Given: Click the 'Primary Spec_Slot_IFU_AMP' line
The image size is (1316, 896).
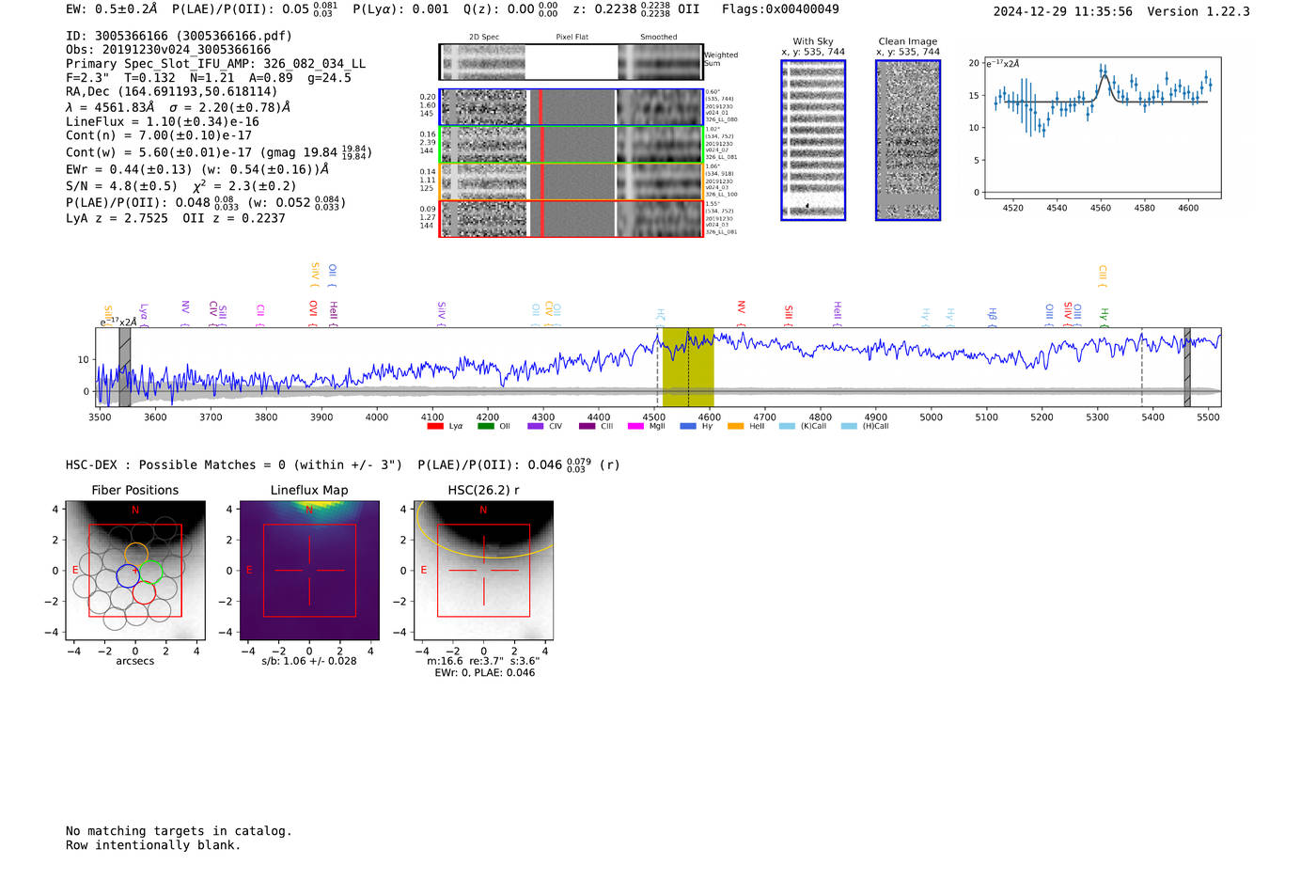Looking at the screenshot, I should coord(215,64).
